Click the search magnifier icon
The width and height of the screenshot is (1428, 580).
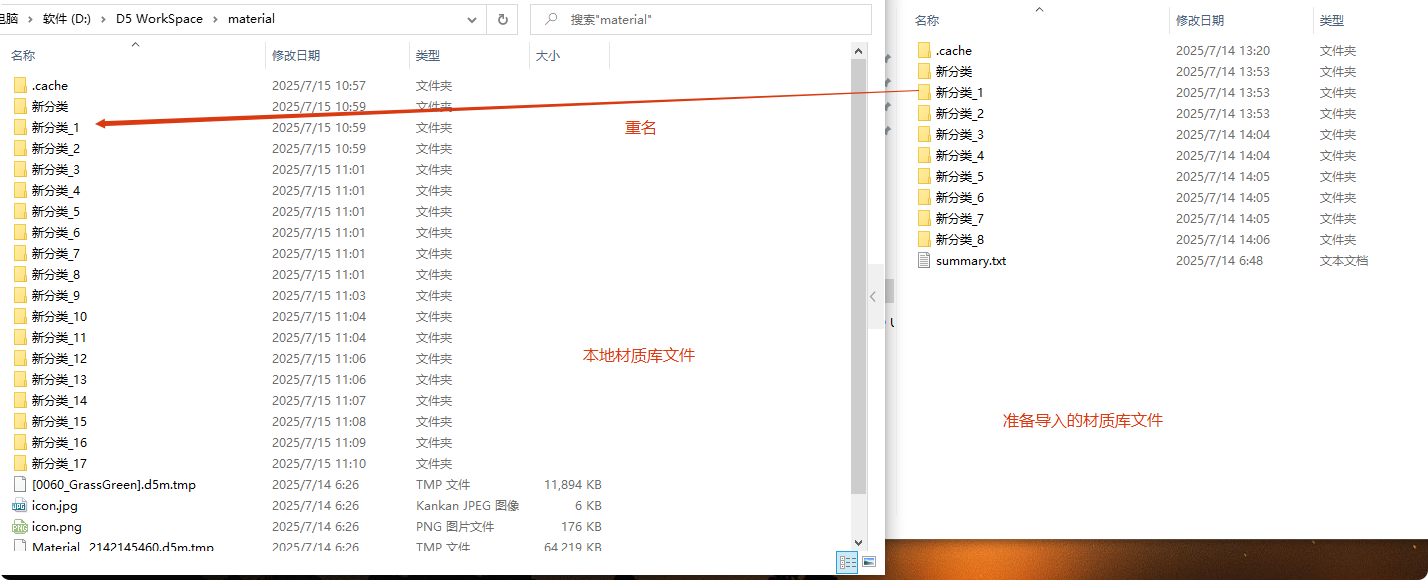pos(550,19)
